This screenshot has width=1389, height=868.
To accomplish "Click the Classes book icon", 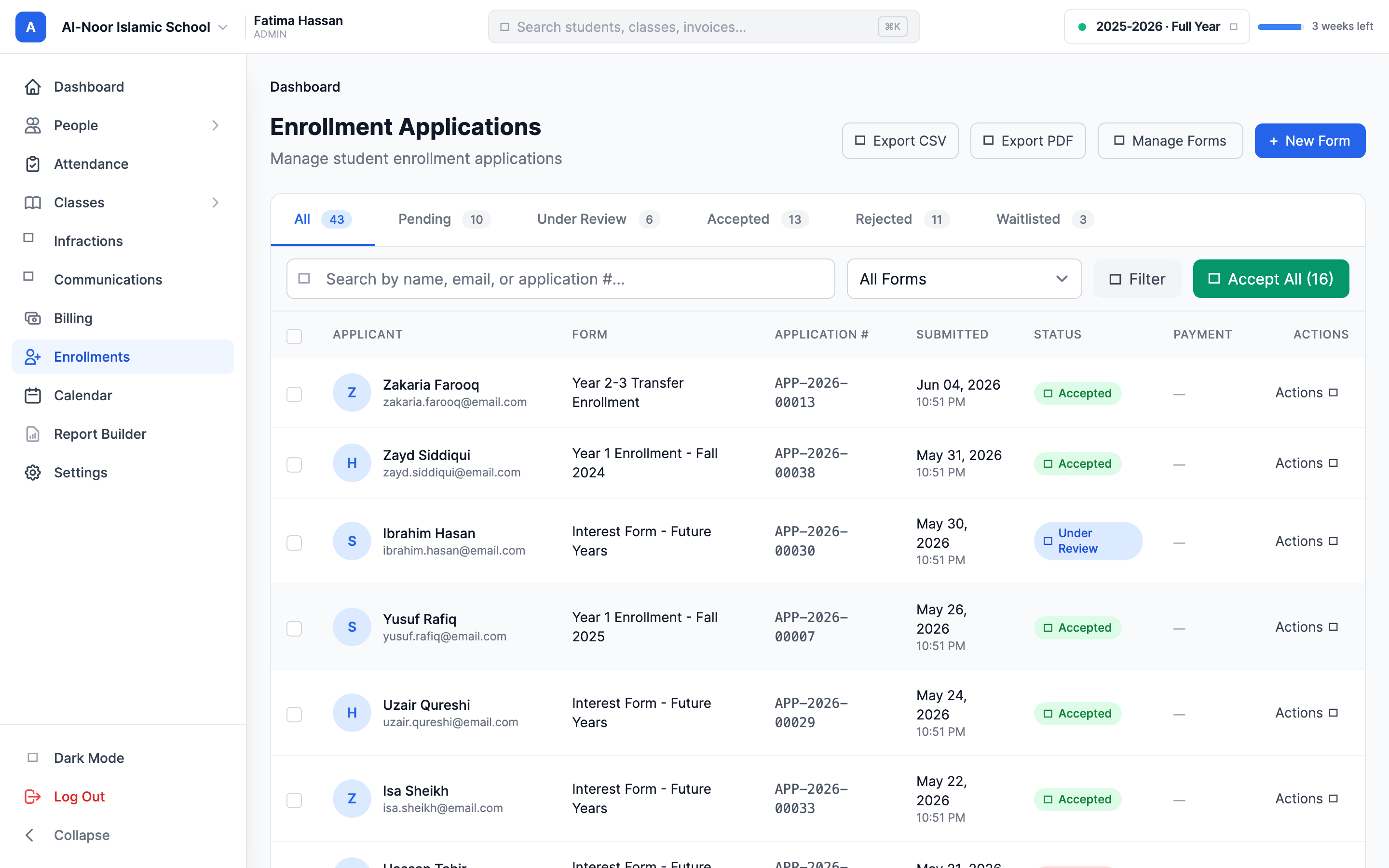I will (x=33, y=202).
